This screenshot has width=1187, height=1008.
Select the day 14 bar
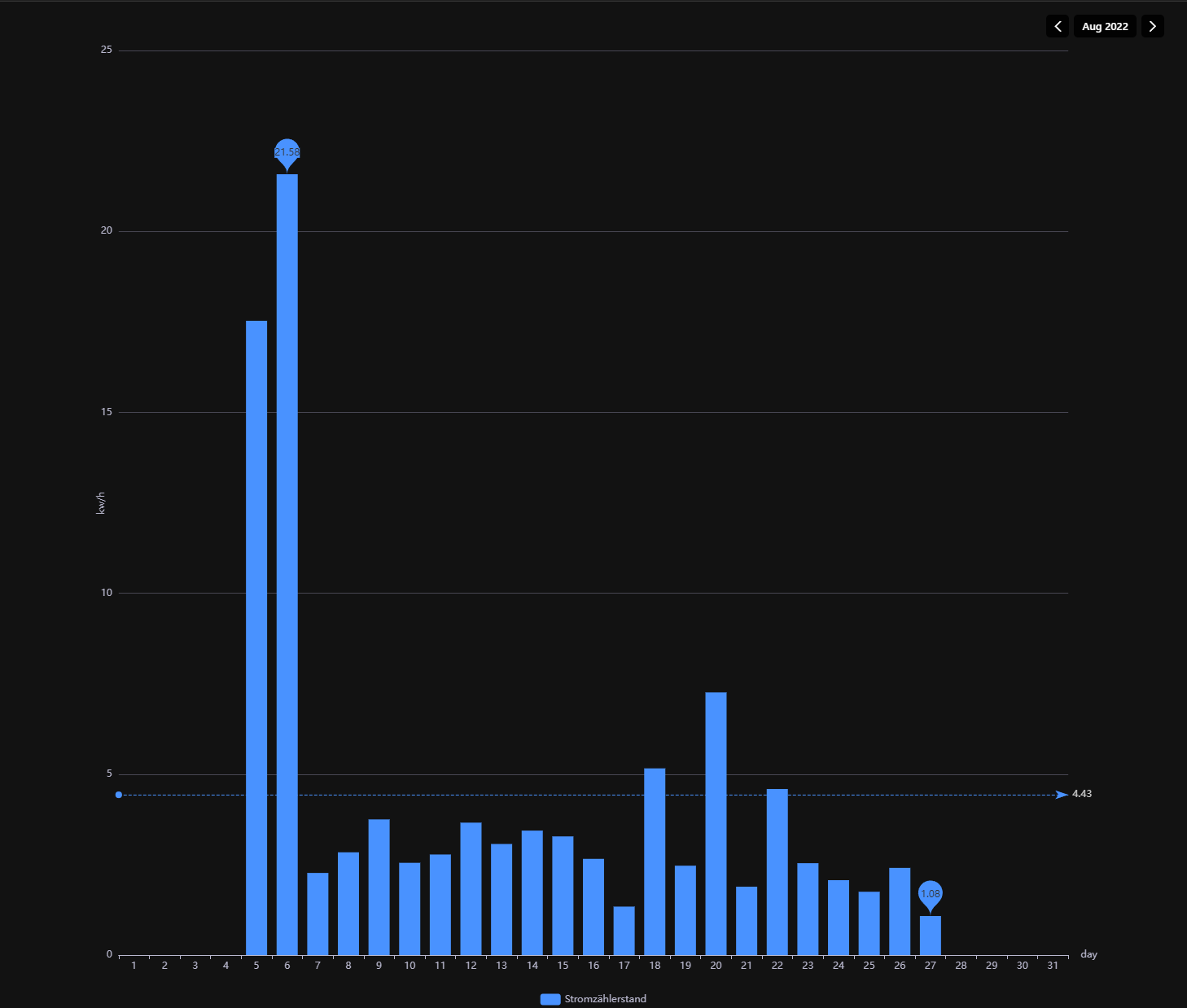(x=532, y=892)
